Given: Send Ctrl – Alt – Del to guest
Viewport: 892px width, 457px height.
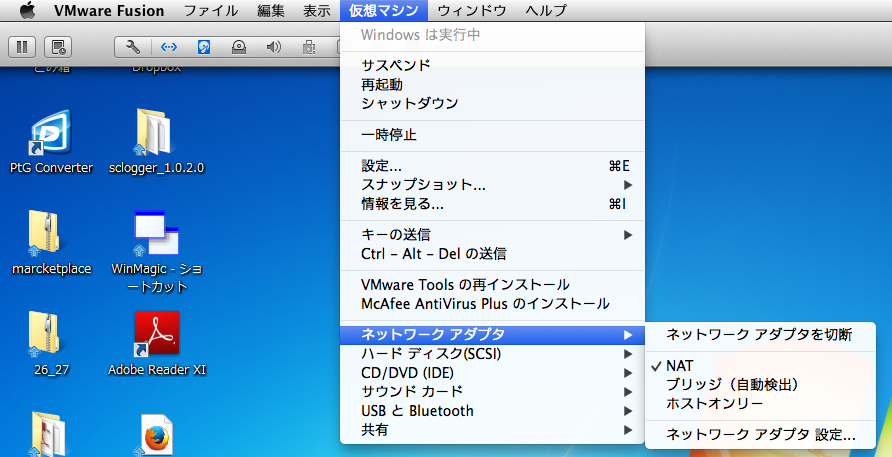Looking at the screenshot, I should click(x=492, y=253).
